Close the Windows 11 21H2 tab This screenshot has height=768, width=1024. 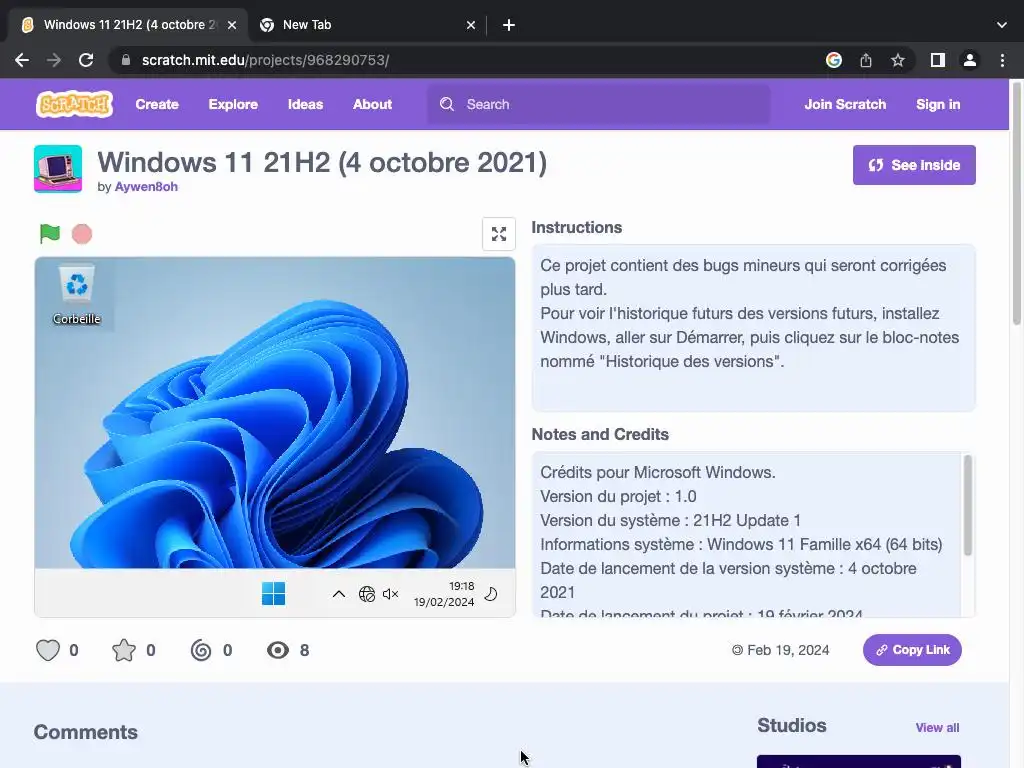232,25
